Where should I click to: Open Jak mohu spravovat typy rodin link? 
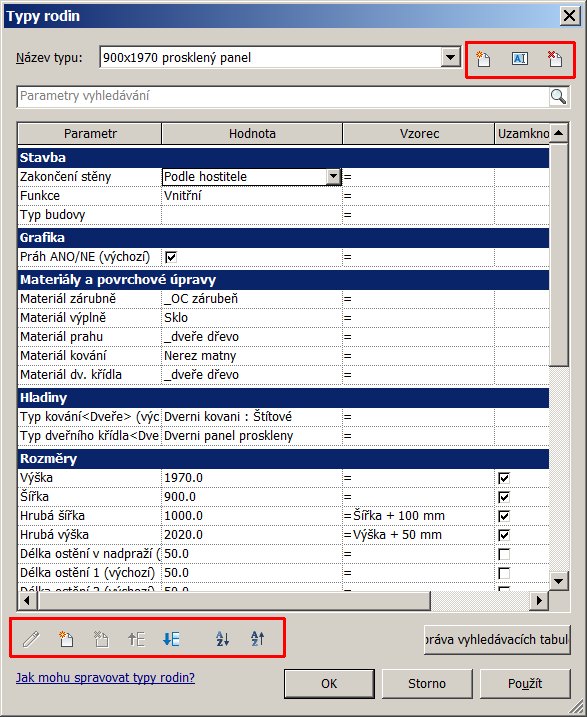click(x=106, y=677)
